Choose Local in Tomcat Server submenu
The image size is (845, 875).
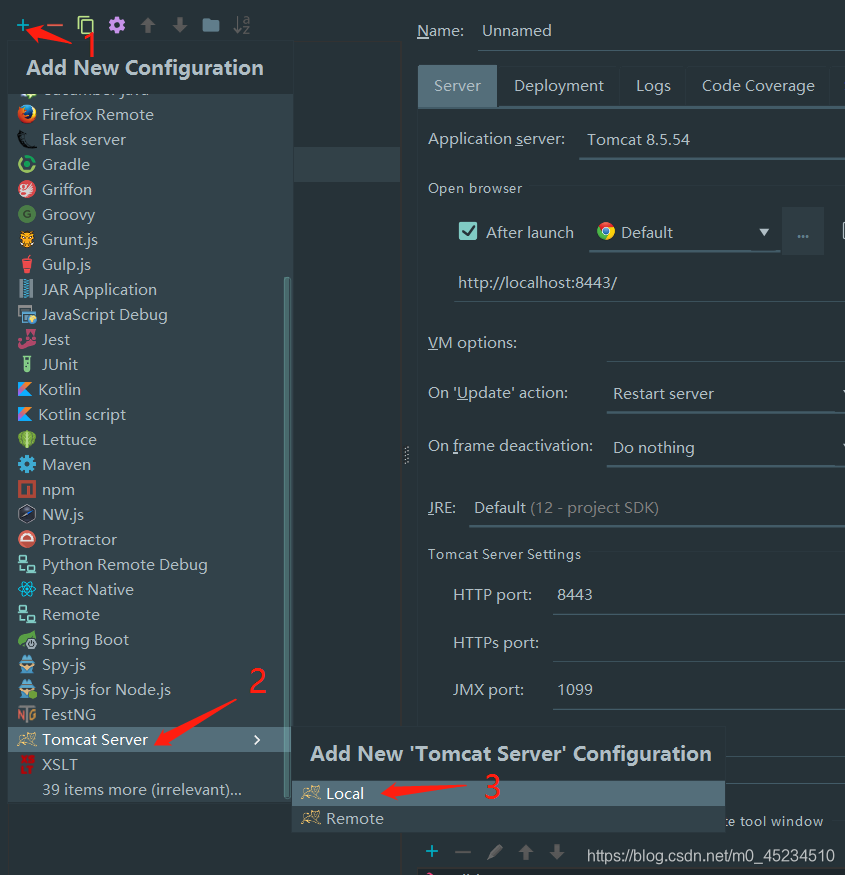click(x=508, y=793)
